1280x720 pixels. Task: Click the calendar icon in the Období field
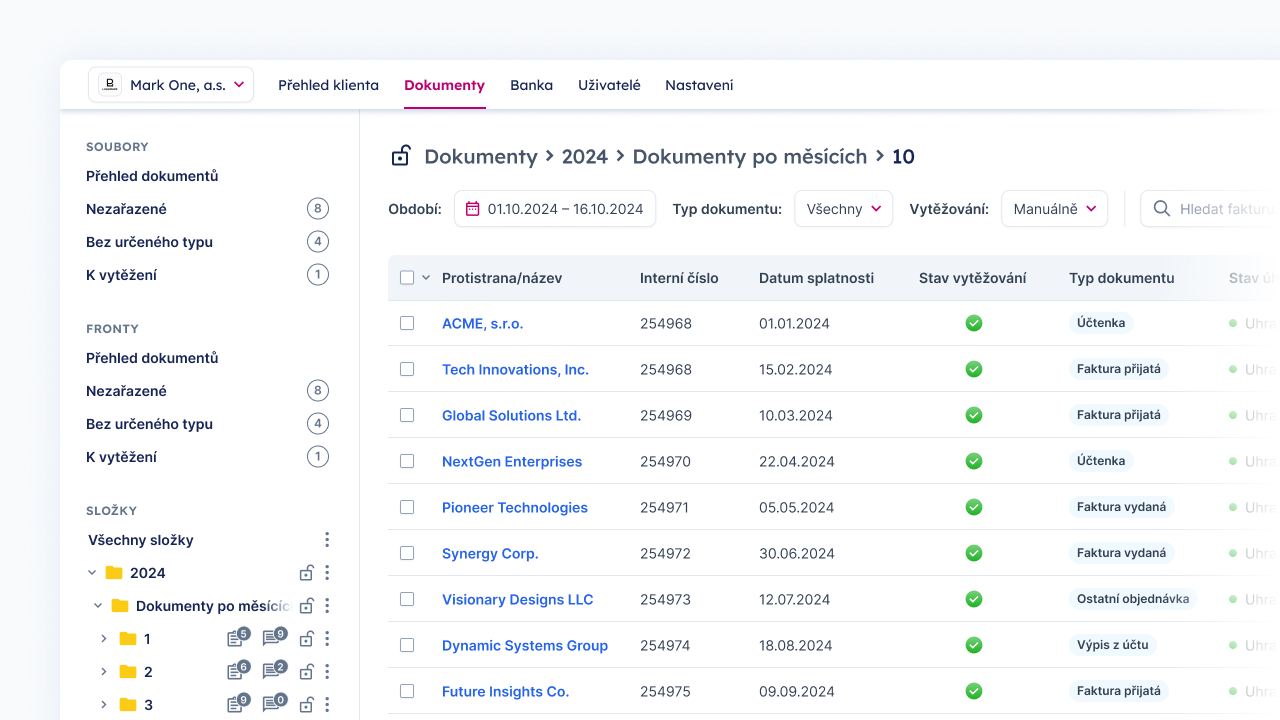[x=473, y=209]
